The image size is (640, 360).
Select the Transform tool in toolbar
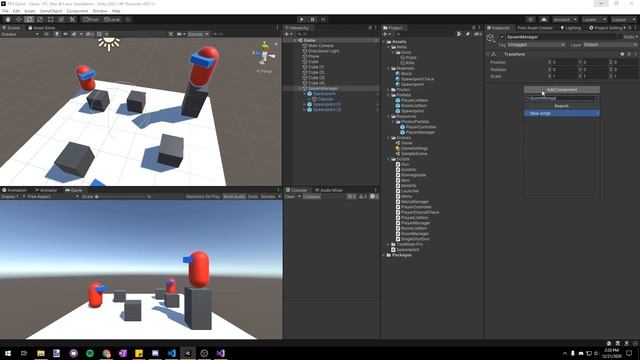61,19
